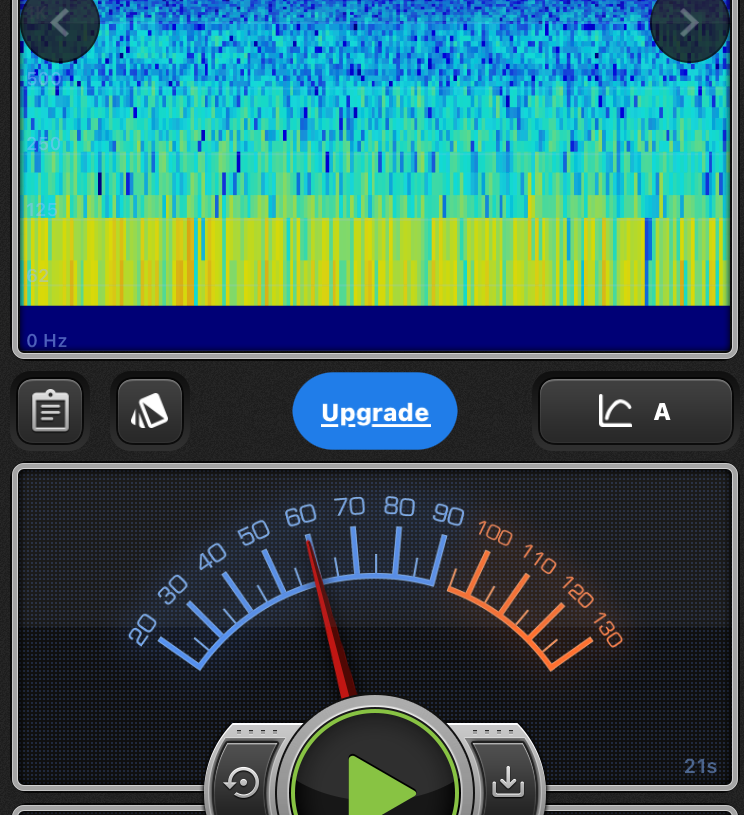Click the 21s elapsed time readout
Image resolution: width=744 pixels, height=815 pixels.
(x=700, y=767)
